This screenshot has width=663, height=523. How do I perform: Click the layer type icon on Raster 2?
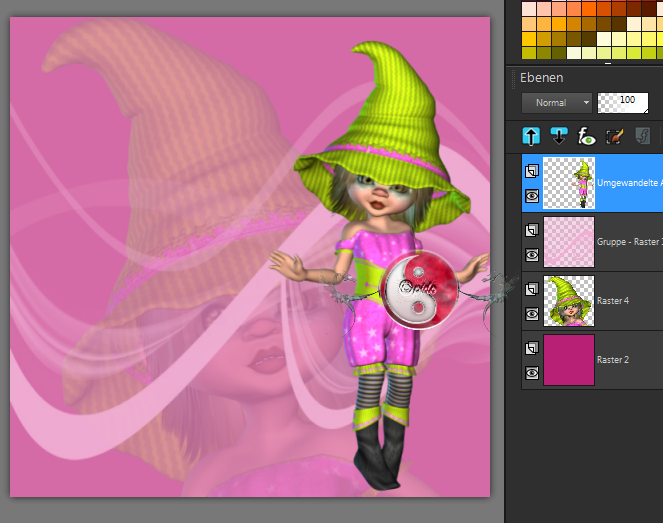pyautogui.click(x=532, y=349)
